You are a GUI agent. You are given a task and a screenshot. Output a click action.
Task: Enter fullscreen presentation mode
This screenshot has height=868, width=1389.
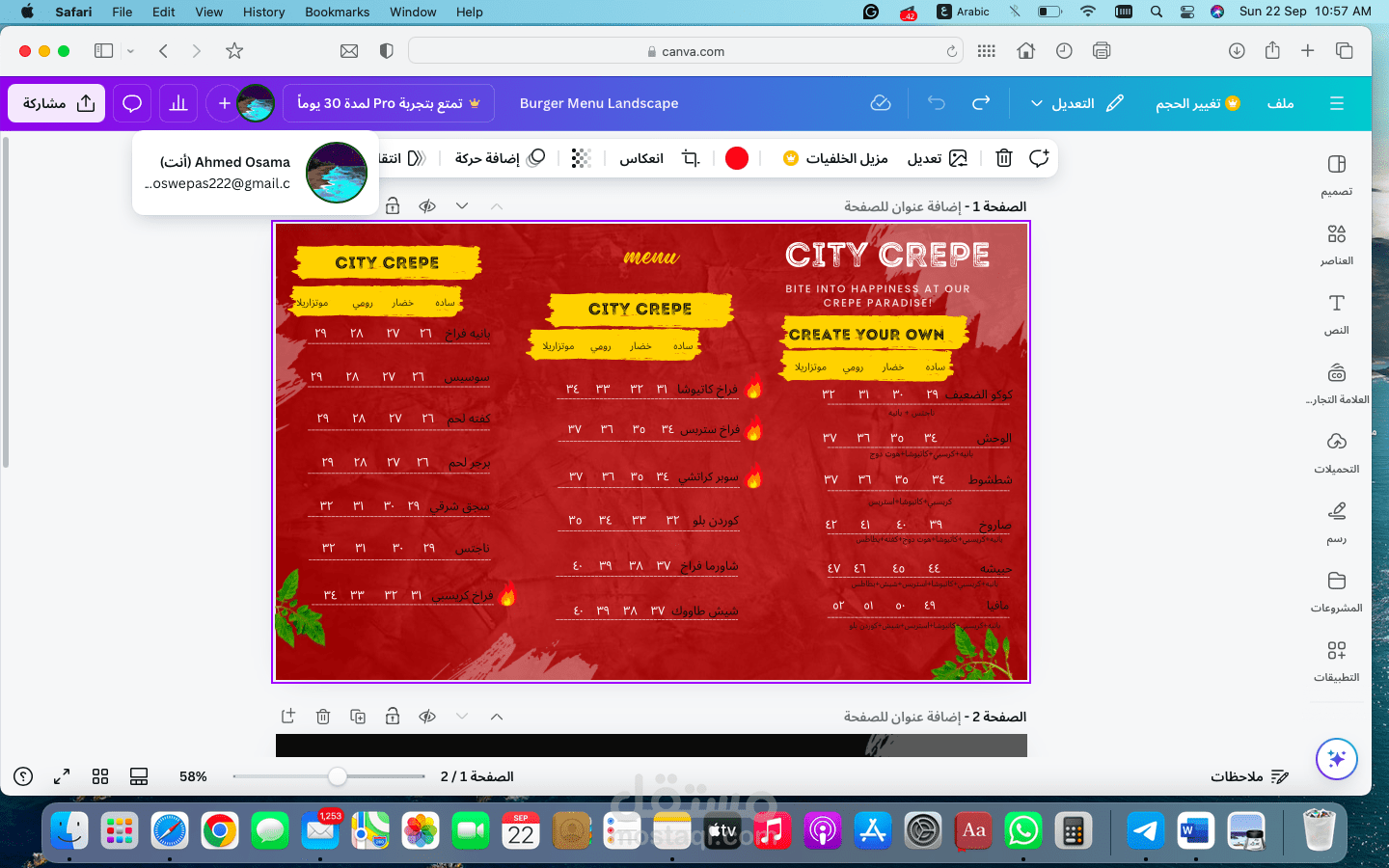coord(62,776)
